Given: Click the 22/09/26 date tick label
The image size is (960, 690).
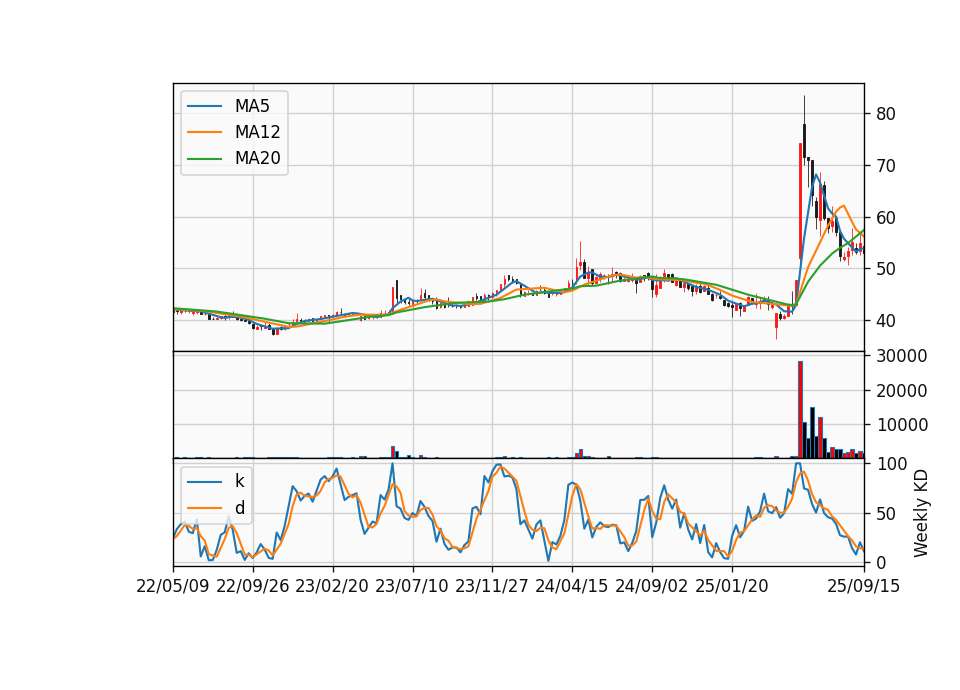Looking at the screenshot, I should pyautogui.click(x=253, y=586).
